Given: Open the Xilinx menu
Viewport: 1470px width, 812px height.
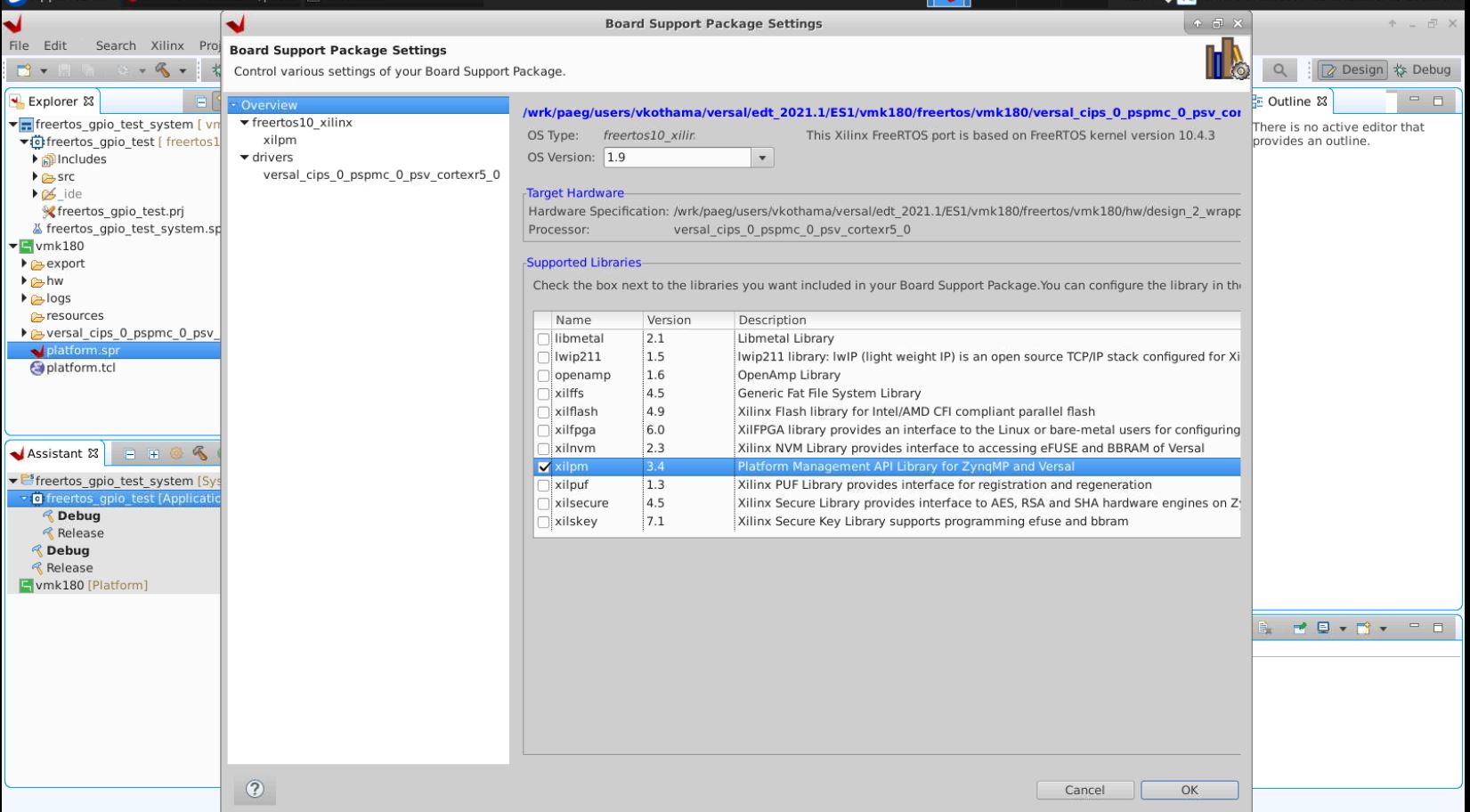Looking at the screenshot, I should click(167, 45).
